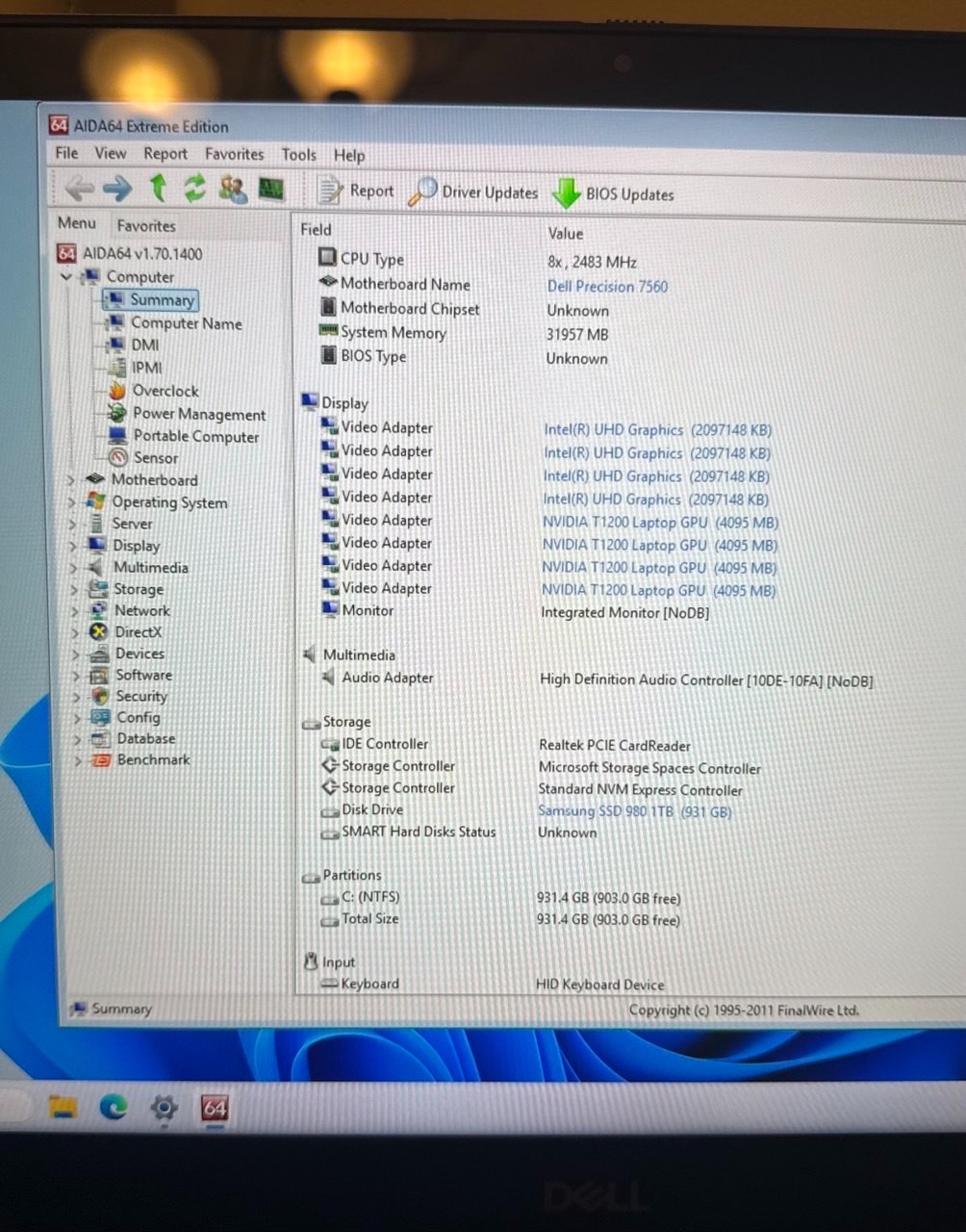Open the Tools menu
The image size is (966, 1232).
tap(298, 155)
